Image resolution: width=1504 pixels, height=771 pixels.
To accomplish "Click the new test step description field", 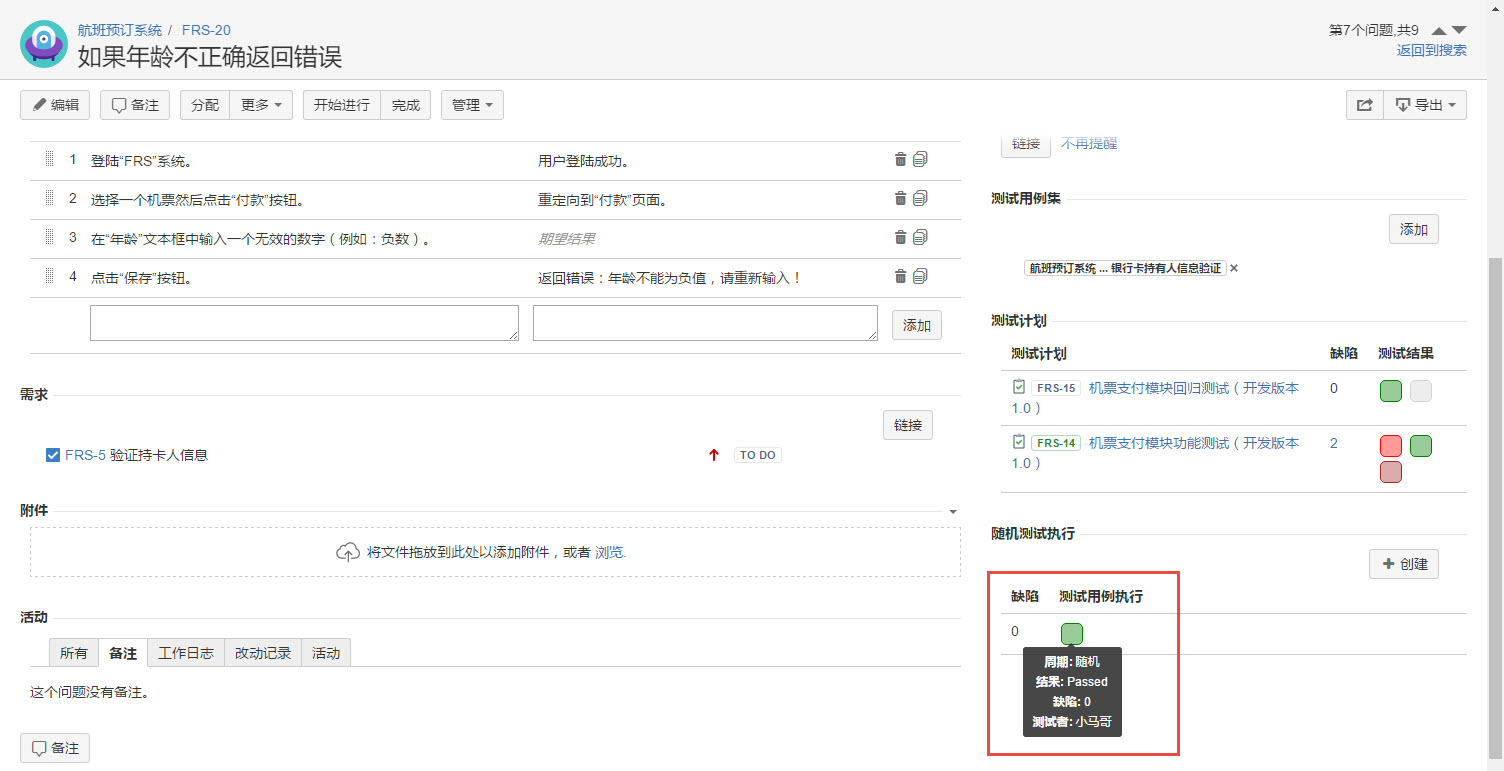I will click(x=304, y=323).
